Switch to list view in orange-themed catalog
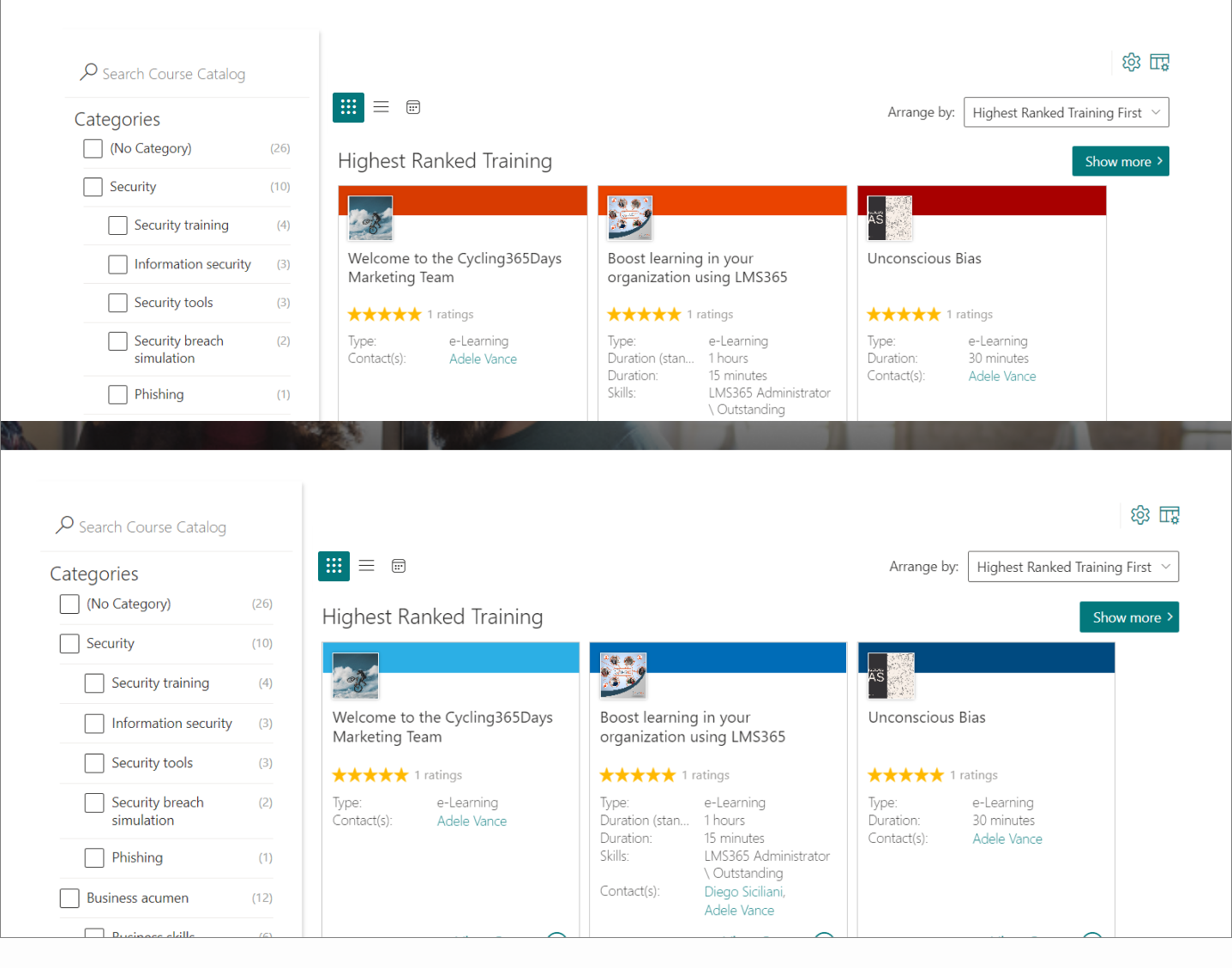Viewport: 1232px width, 968px height. [382, 107]
